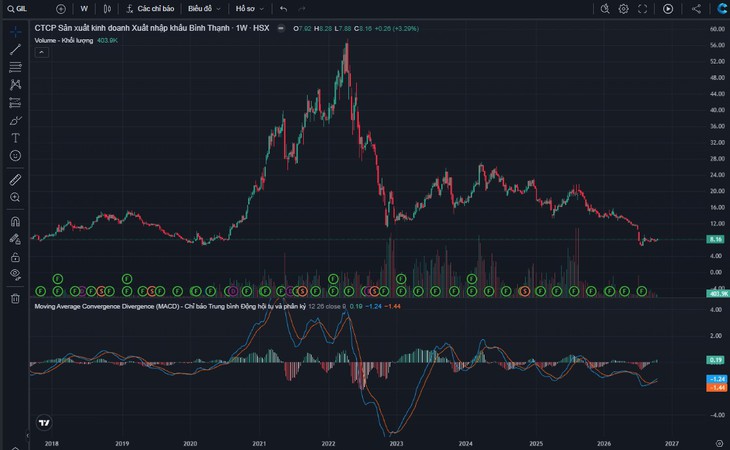Click the TradingView logo badge
The height and width of the screenshot is (450, 730).
click(x=44, y=423)
